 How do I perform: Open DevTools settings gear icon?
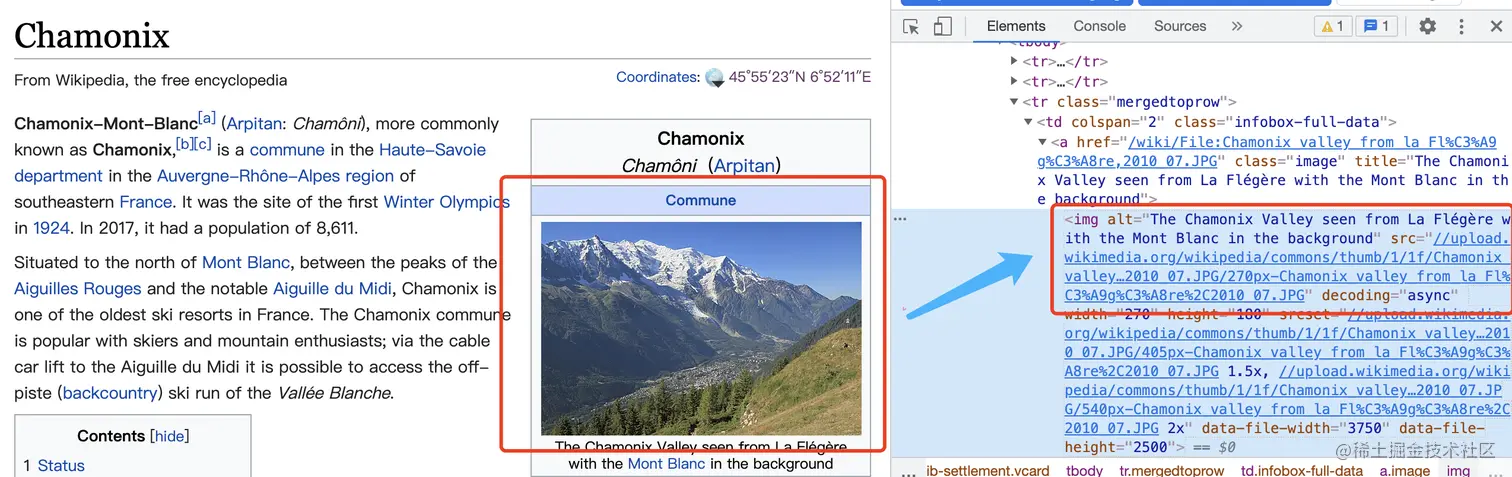click(x=1427, y=27)
